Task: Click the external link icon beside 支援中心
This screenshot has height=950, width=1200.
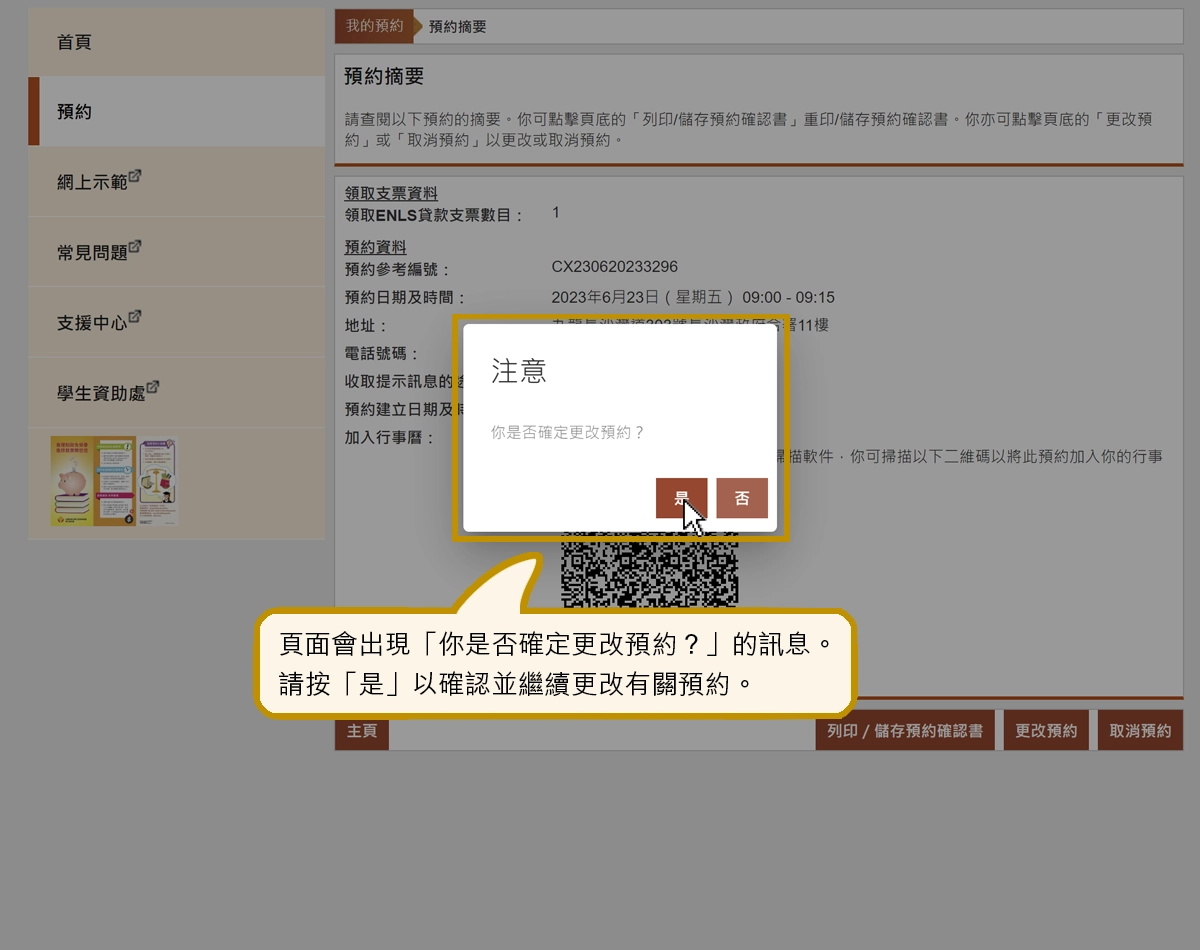Action: [x=137, y=316]
